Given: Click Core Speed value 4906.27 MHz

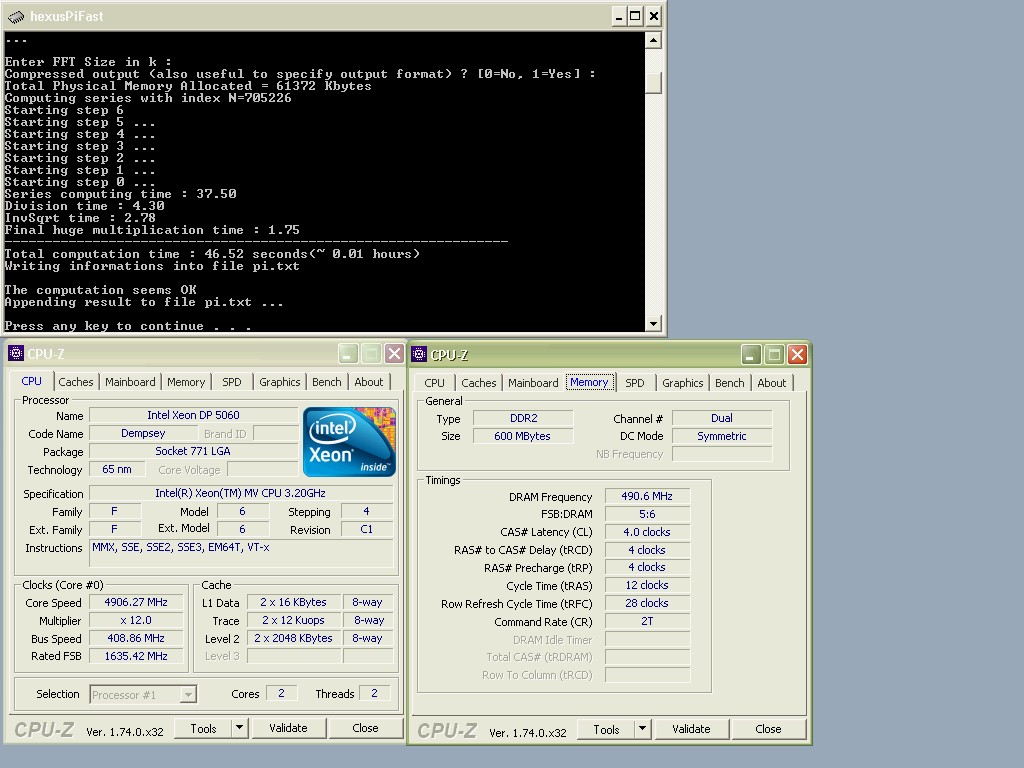Looking at the screenshot, I should [136, 602].
